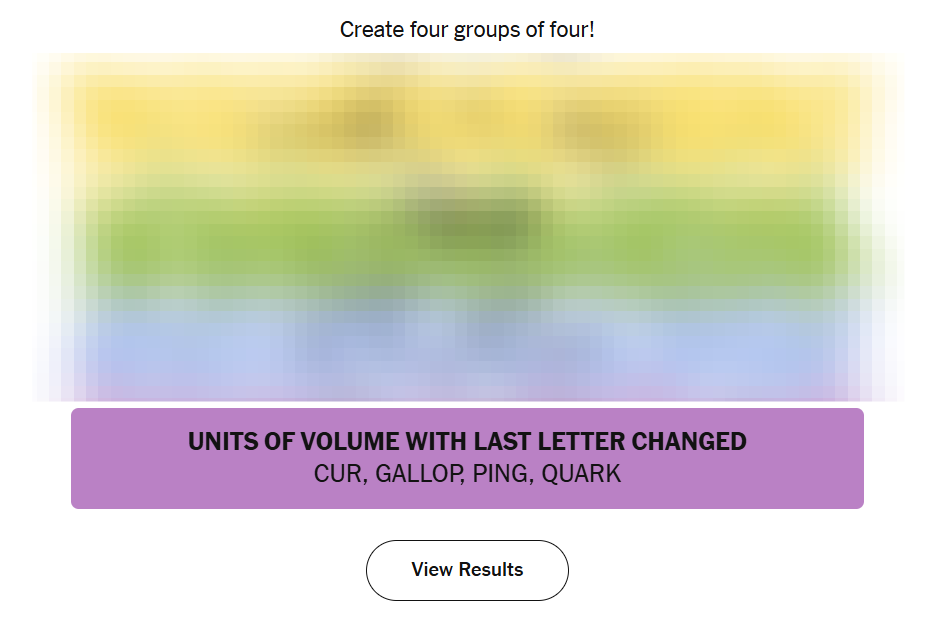946x622 pixels.
Task: Click the "Create four groups of four!" instruction
Action: point(467,30)
